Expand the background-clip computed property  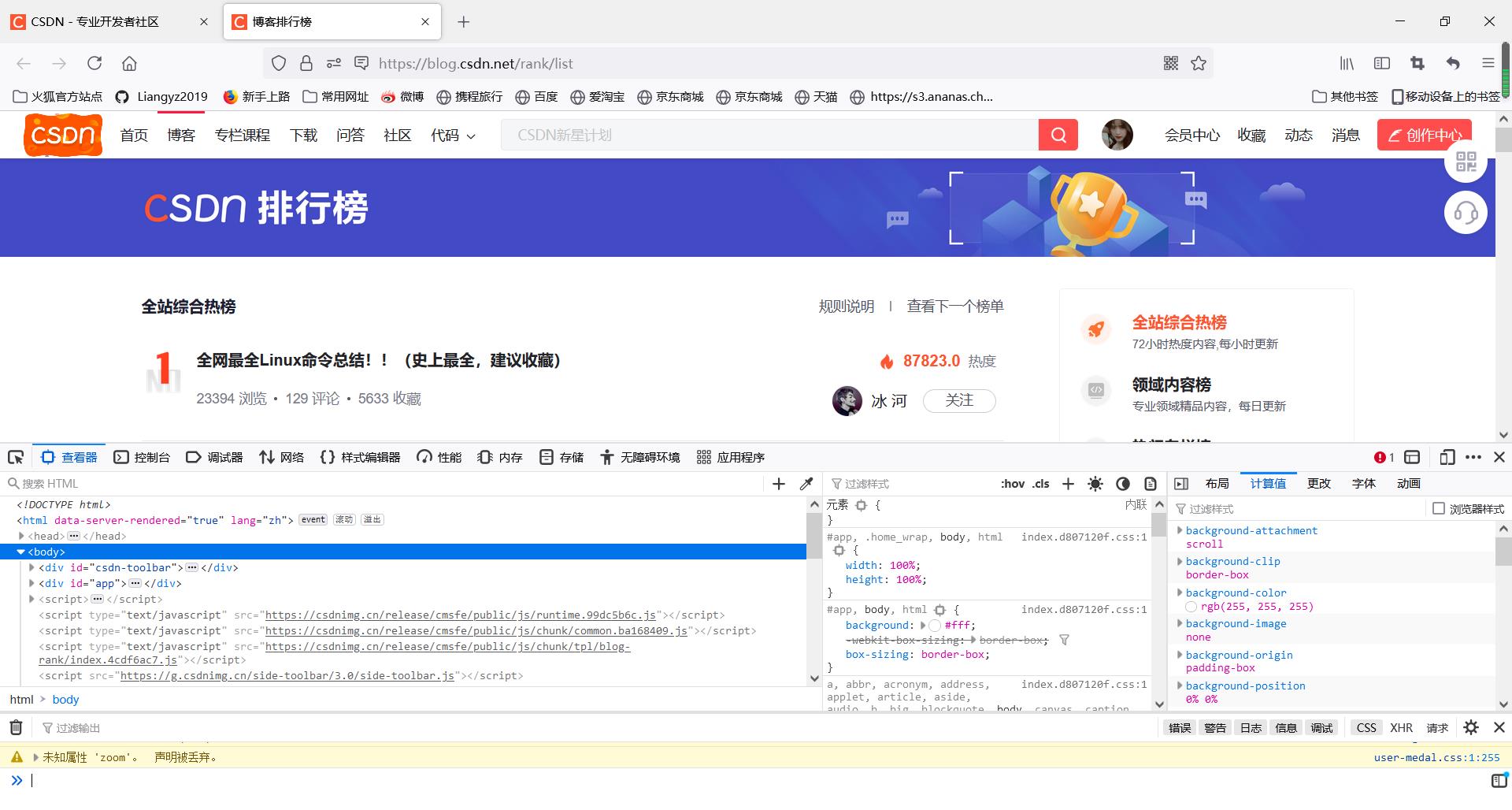1180,561
